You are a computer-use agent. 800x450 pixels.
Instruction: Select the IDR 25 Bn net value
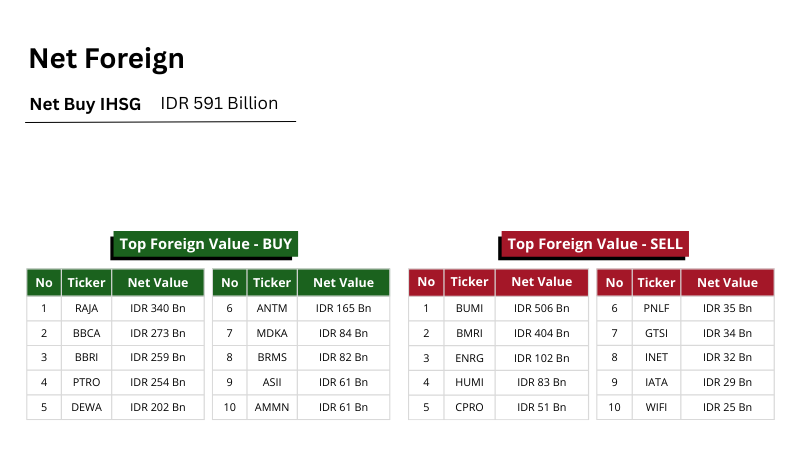(727, 407)
